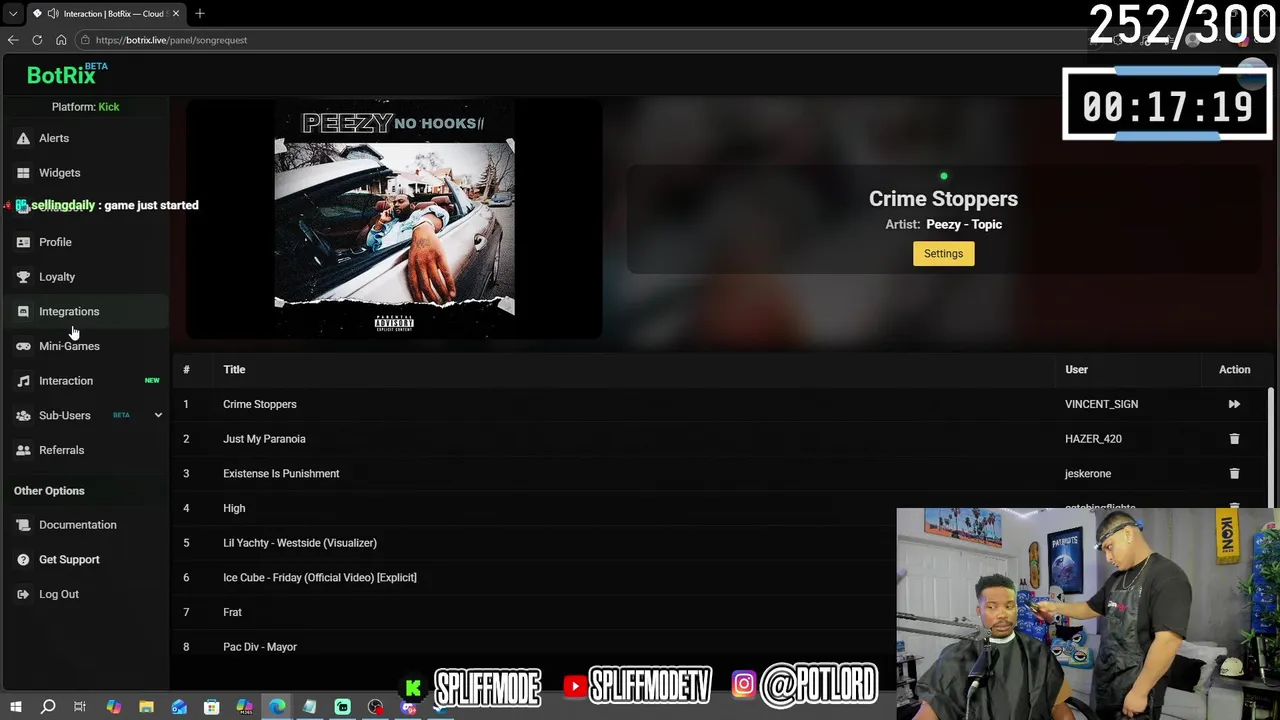The width and height of the screenshot is (1280, 720).
Task: Expand the Sub-Users chevron
Action: (158, 415)
